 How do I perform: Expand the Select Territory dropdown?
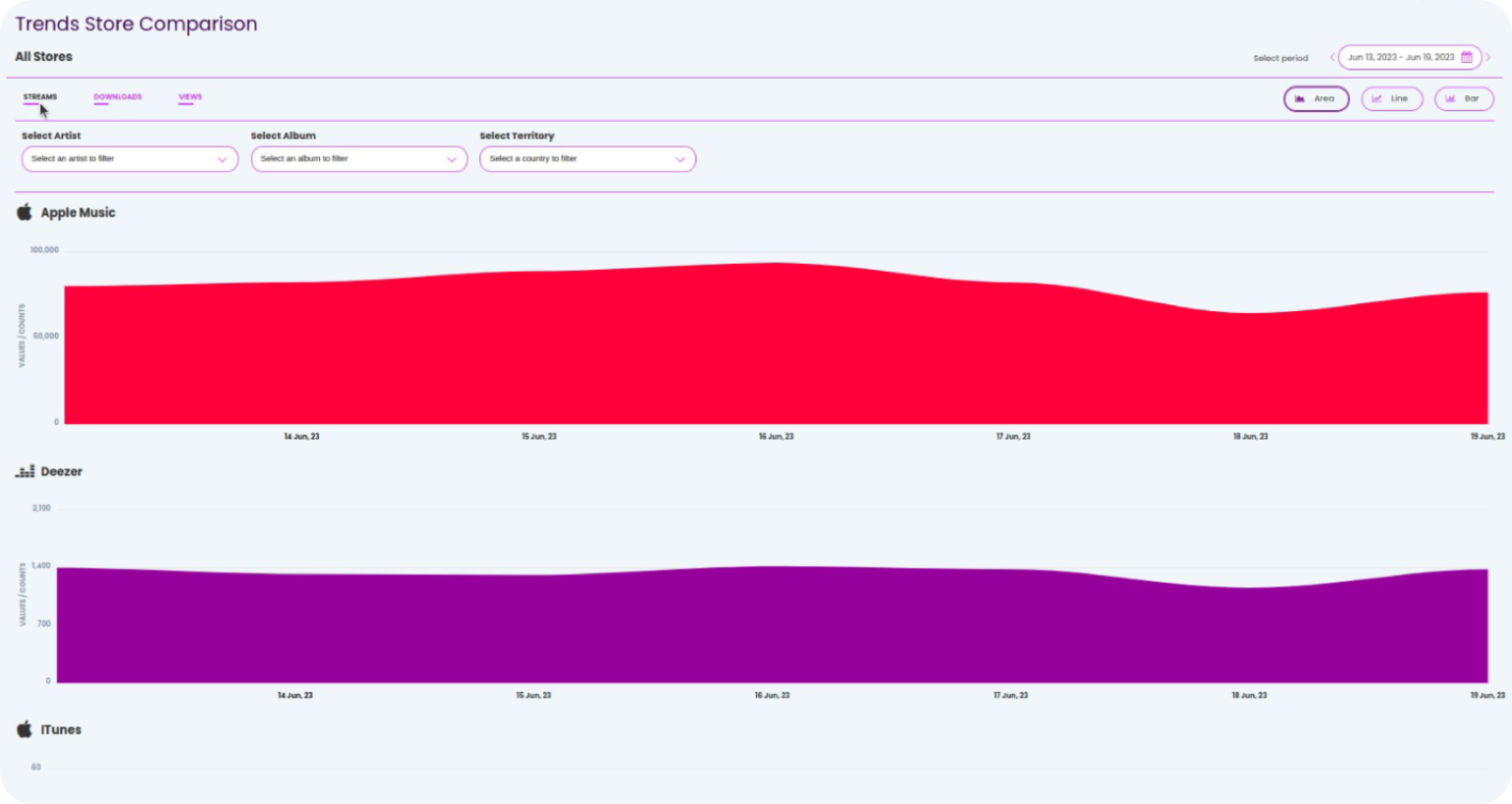[x=588, y=158]
